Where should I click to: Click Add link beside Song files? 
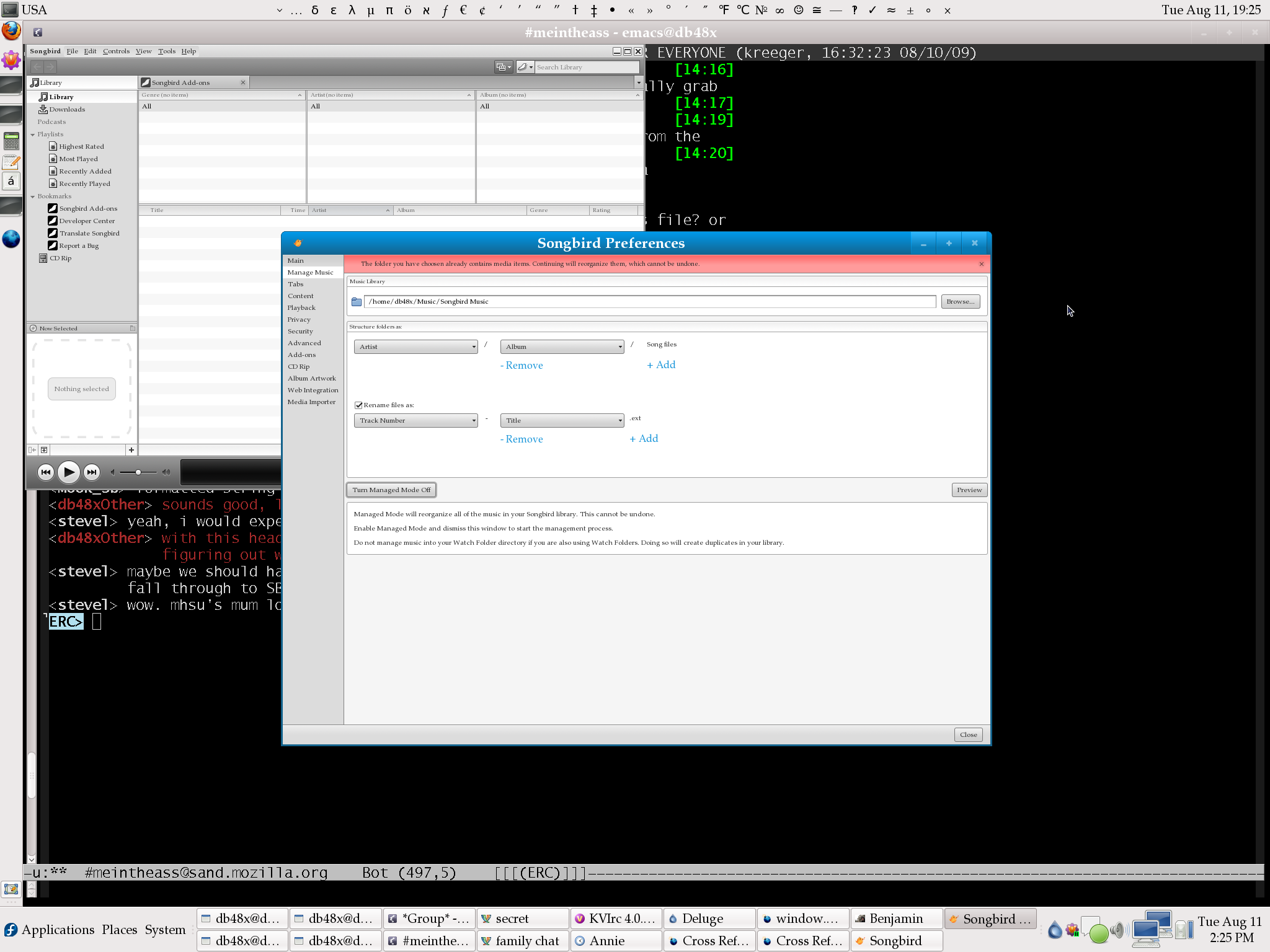(x=661, y=365)
